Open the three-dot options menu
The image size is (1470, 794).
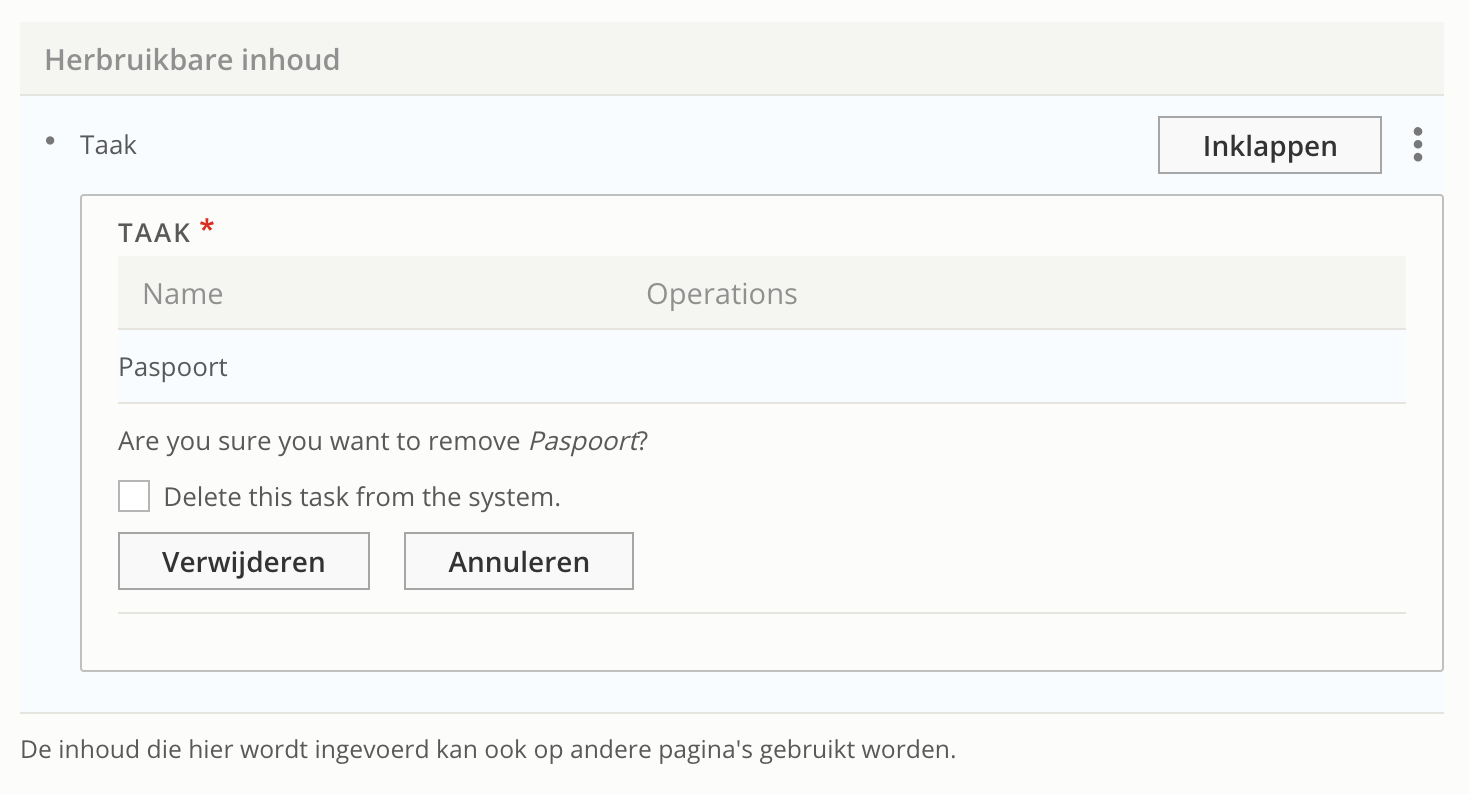click(1418, 145)
